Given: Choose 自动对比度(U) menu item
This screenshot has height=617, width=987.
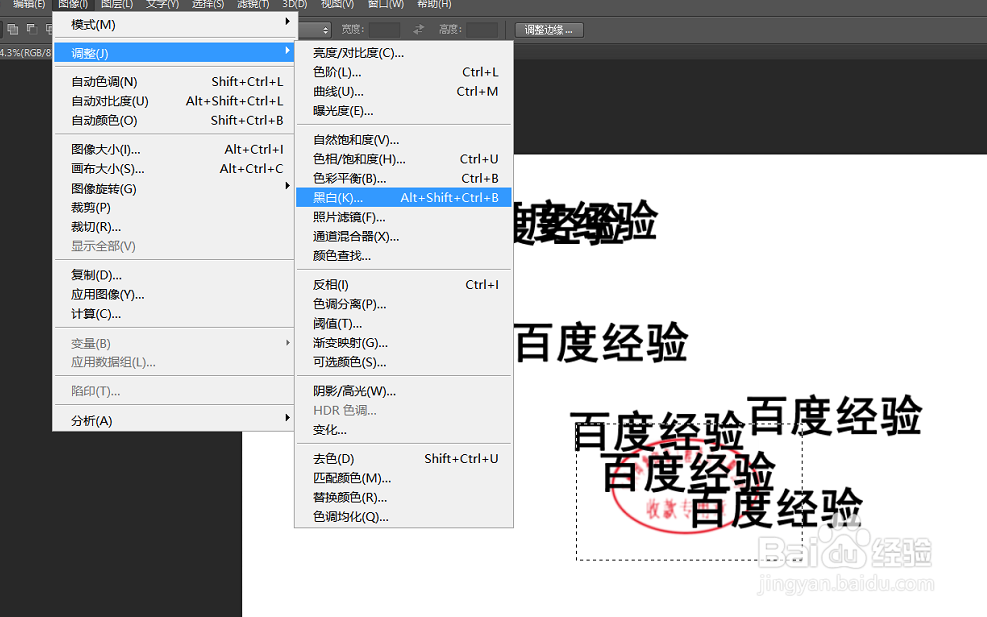Looking at the screenshot, I should 174,101.
